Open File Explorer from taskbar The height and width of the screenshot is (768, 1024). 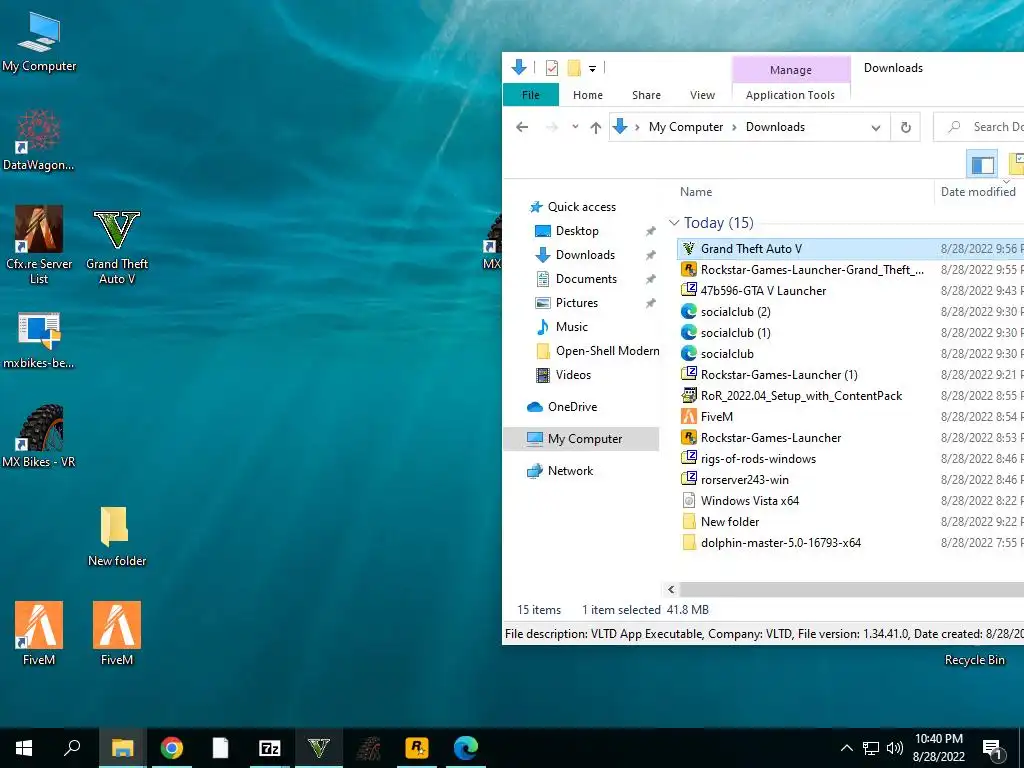(122, 748)
